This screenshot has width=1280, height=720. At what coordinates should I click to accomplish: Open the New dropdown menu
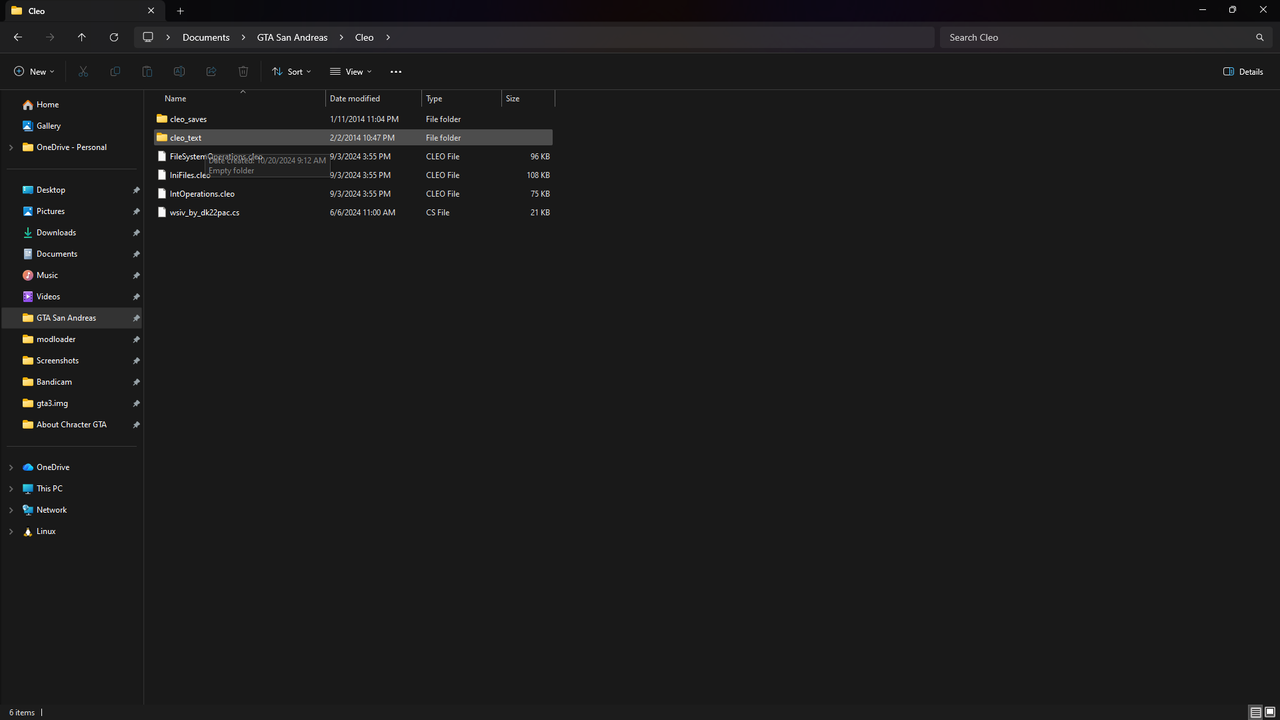(34, 72)
